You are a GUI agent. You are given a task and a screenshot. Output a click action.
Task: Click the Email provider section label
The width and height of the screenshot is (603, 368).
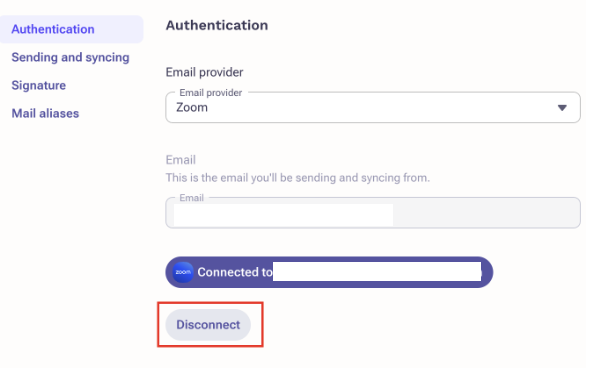pos(204,72)
